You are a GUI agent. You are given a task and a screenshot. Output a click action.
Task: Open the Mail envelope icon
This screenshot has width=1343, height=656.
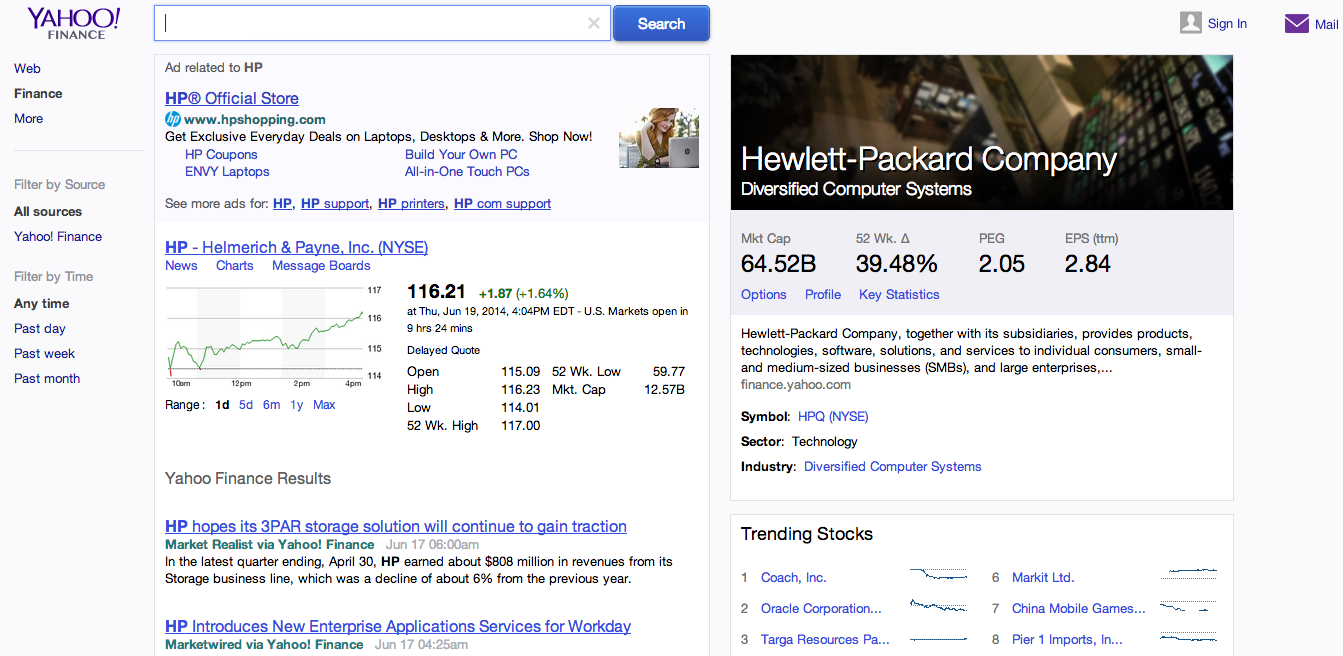pos(1297,23)
